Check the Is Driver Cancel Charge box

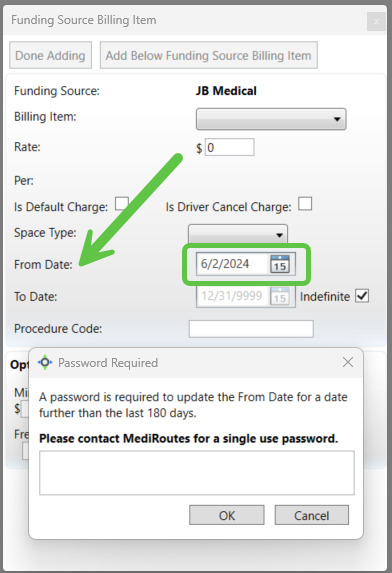point(305,204)
